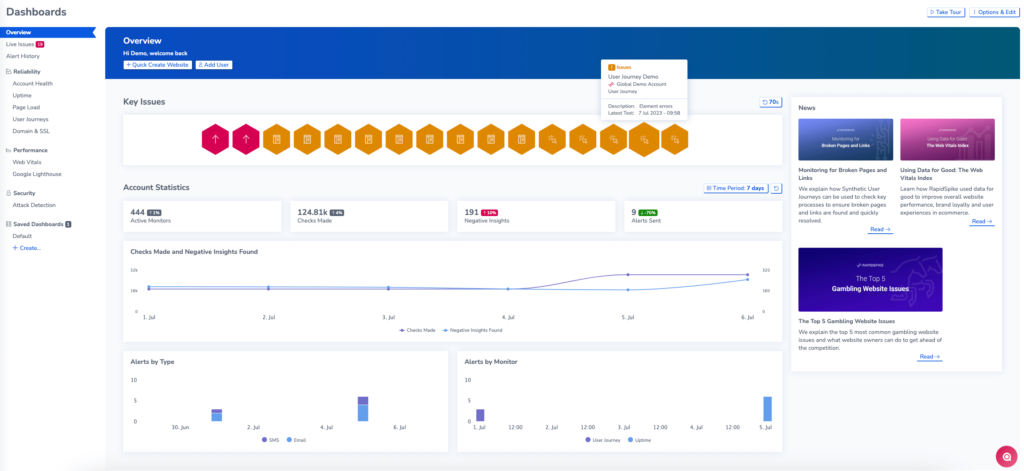Click the 1. Jul User Journey bar
1024x471 pixels.
pyautogui.click(x=480, y=415)
